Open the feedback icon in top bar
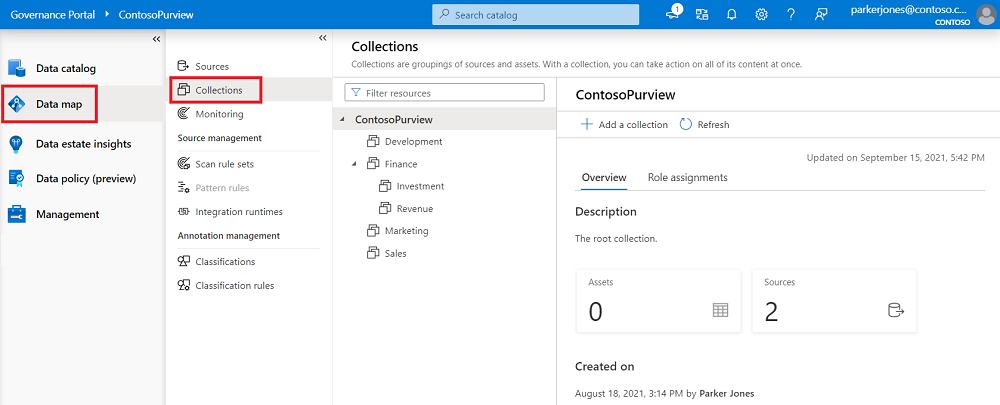Image resolution: width=1000 pixels, height=405 pixels. [x=822, y=14]
